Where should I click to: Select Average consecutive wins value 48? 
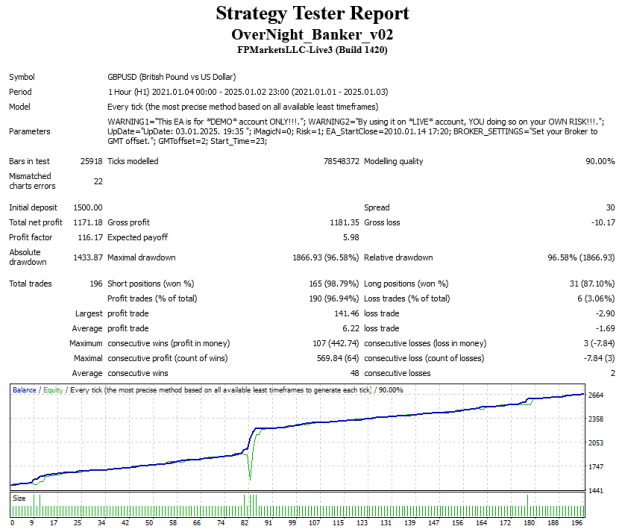pyautogui.click(x=354, y=373)
